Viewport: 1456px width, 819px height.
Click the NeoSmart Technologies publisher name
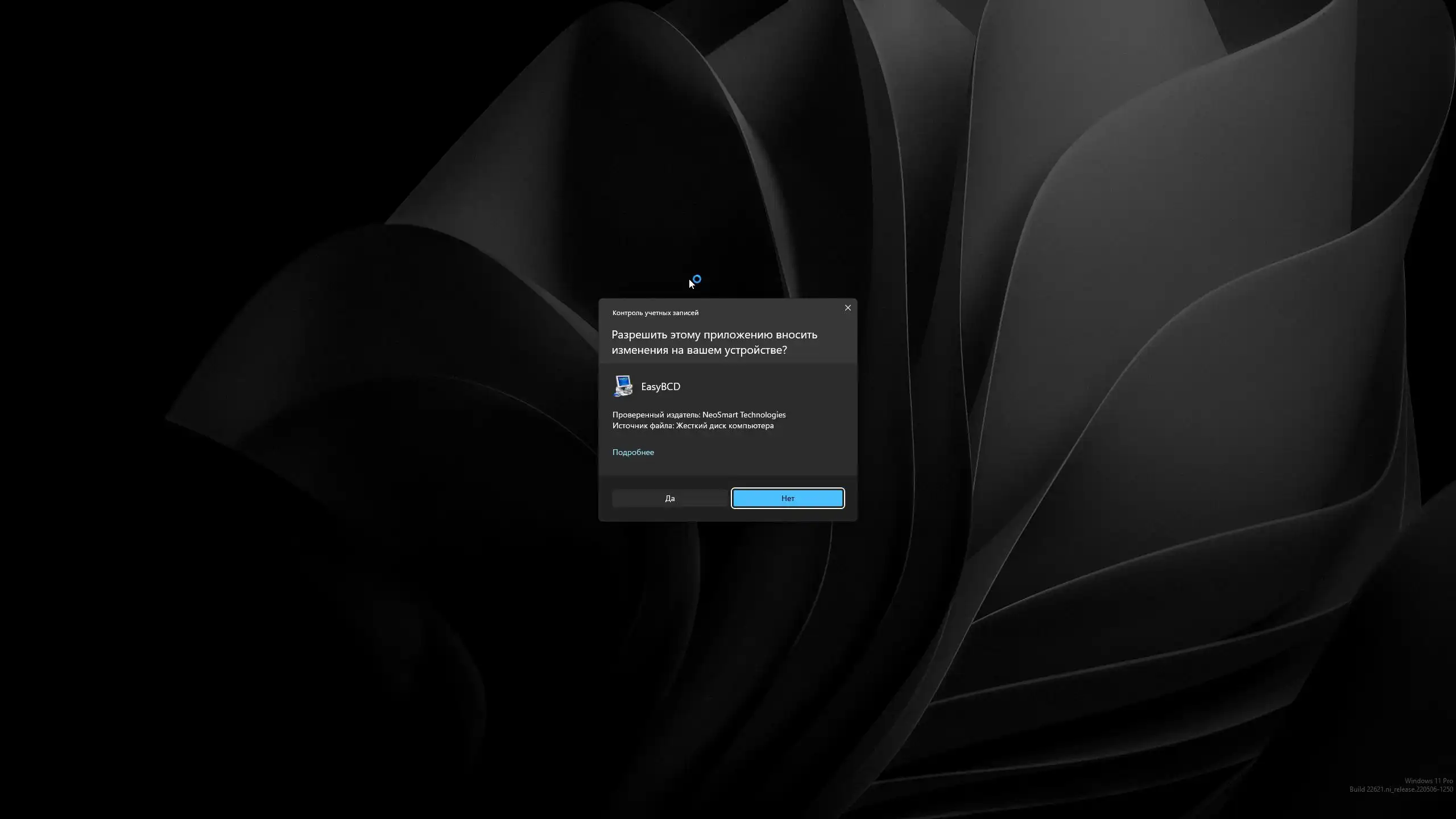point(743,415)
